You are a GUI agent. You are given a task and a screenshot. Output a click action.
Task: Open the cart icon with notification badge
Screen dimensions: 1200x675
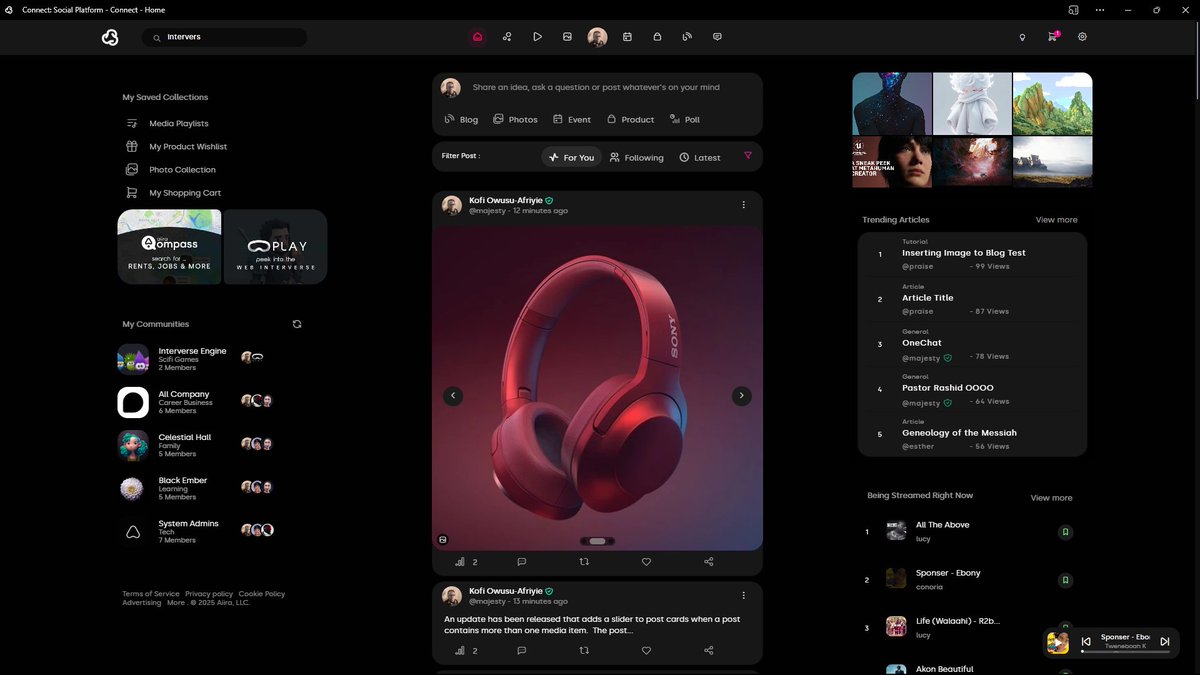(1052, 36)
